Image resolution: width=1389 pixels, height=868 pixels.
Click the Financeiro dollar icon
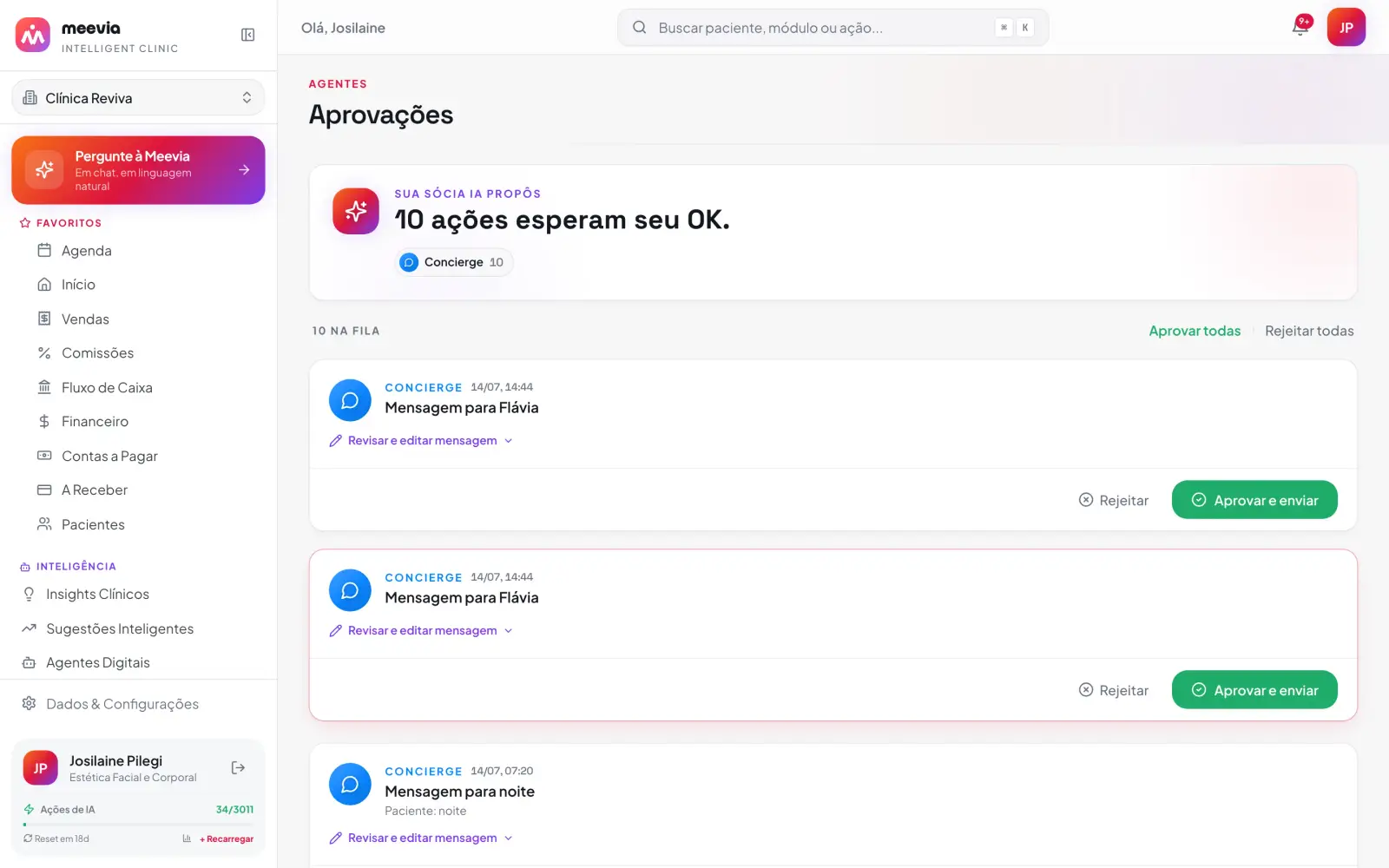point(44,422)
